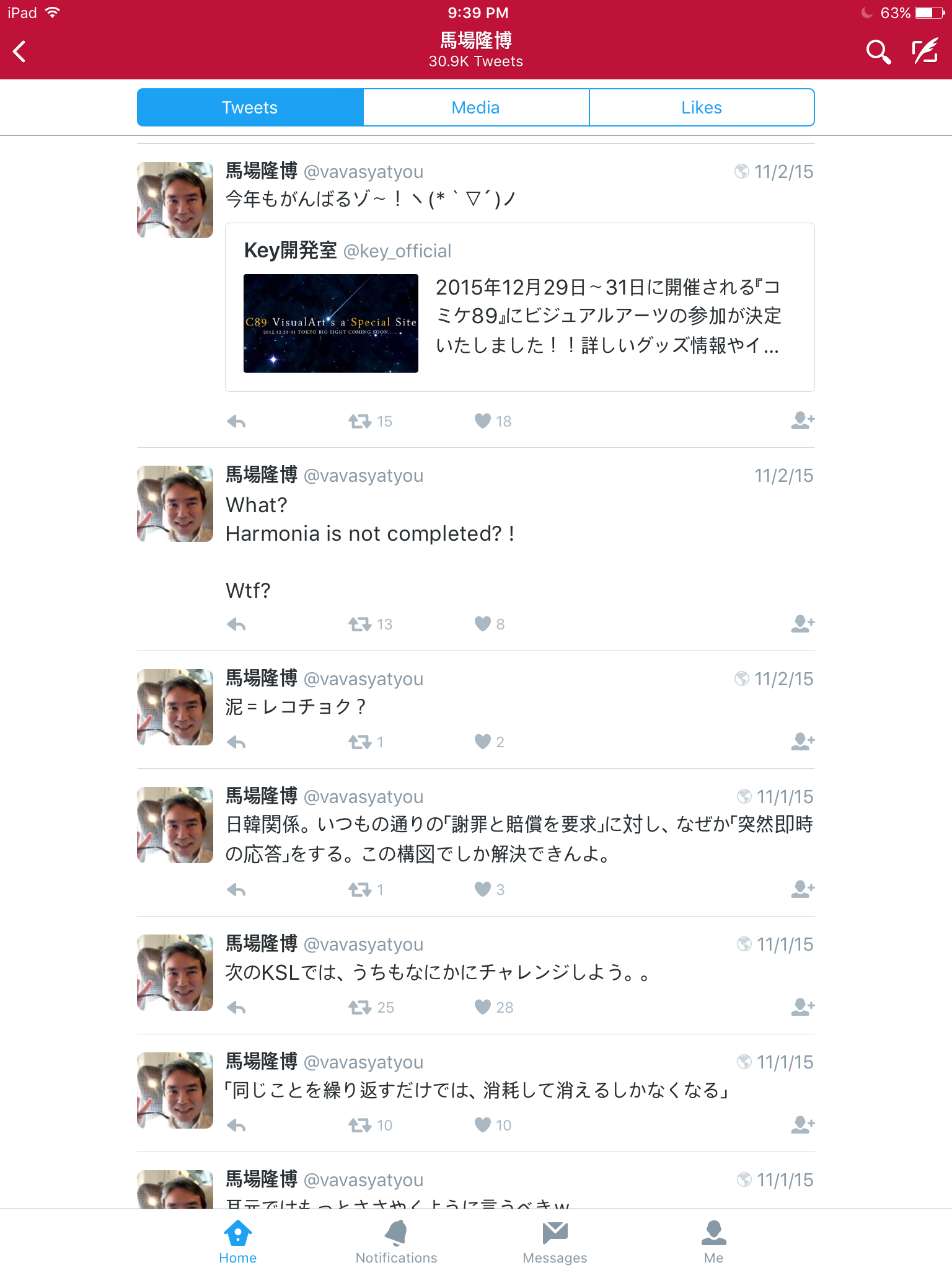Tap the back arrow in header
The height and width of the screenshot is (1270, 952).
click(x=20, y=51)
